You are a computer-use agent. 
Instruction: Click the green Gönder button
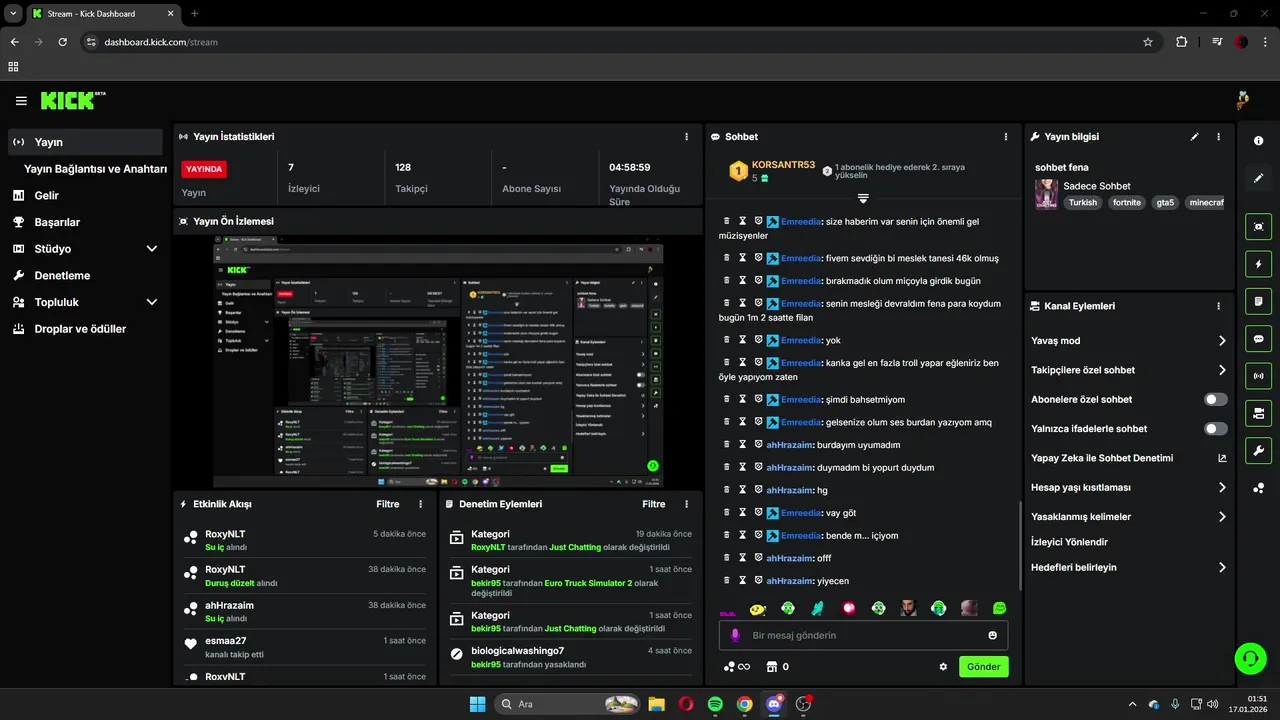pos(984,667)
